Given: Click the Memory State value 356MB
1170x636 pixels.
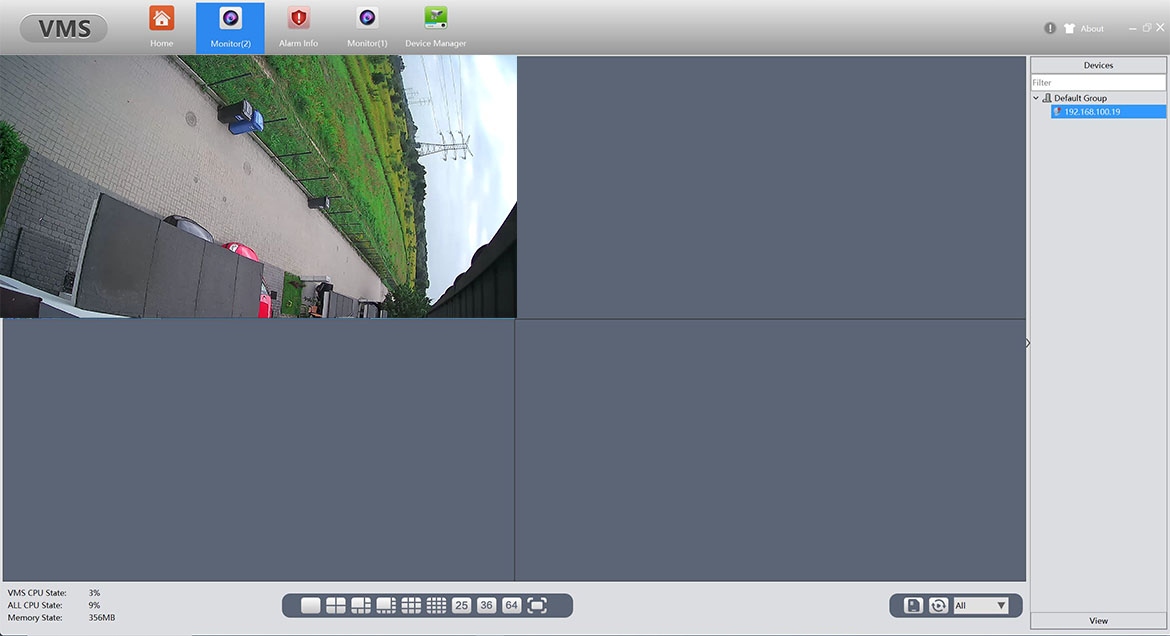Looking at the screenshot, I should [101, 617].
